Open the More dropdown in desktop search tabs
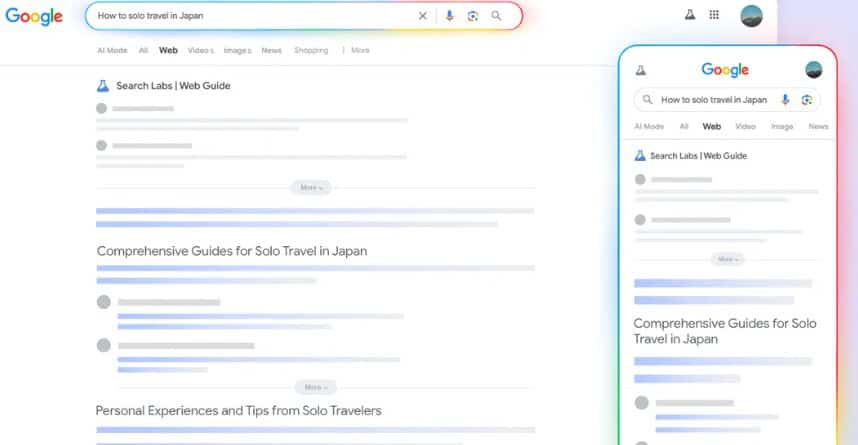The width and height of the screenshot is (858, 445). click(x=359, y=50)
